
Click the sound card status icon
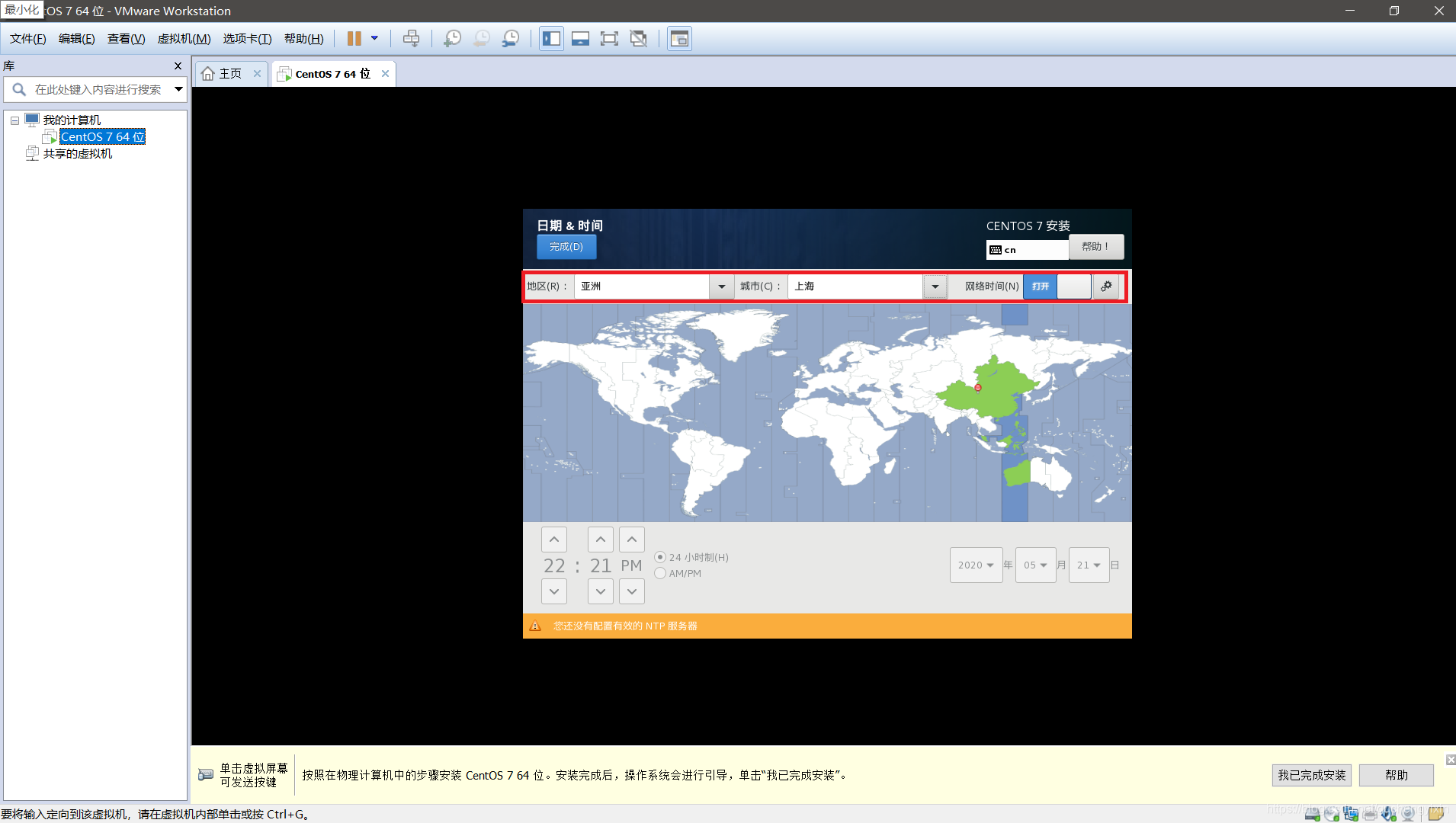(x=1389, y=813)
